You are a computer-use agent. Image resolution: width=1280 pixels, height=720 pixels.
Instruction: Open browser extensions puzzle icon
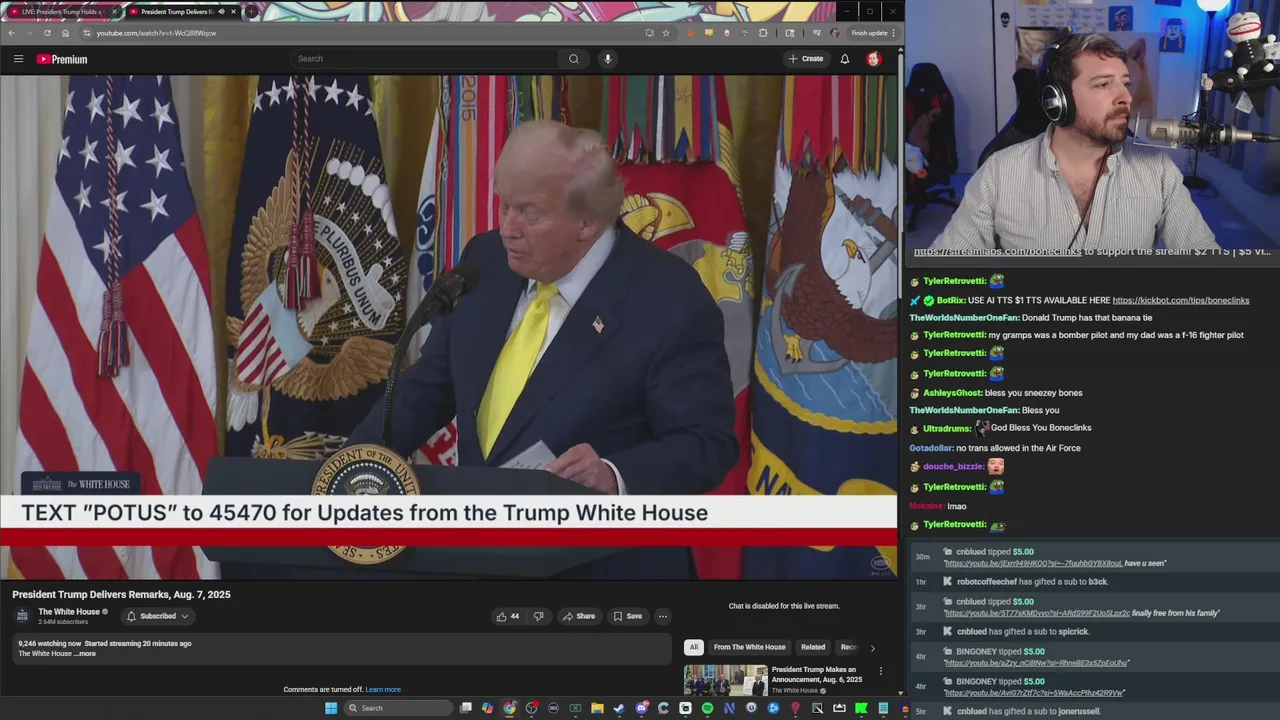[763, 33]
